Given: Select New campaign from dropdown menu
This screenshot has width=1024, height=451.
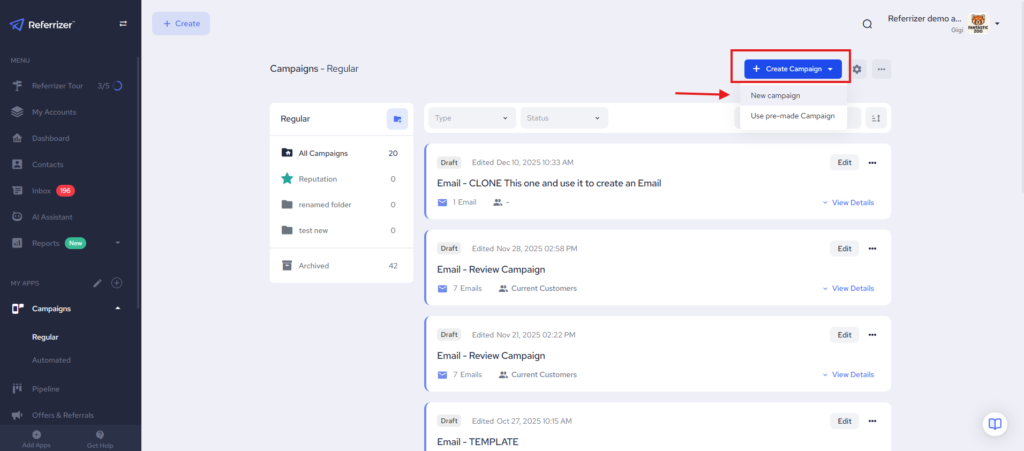Looking at the screenshot, I should pyautogui.click(x=775, y=96).
